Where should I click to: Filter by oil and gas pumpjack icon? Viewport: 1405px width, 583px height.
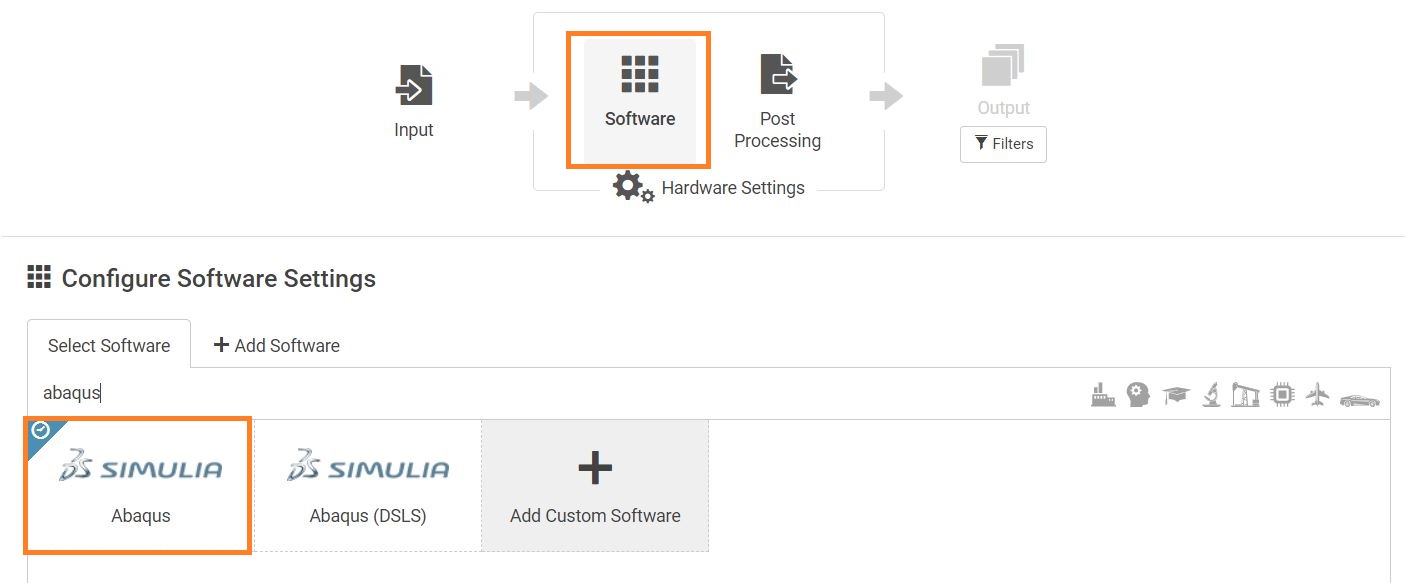point(1245,395)
